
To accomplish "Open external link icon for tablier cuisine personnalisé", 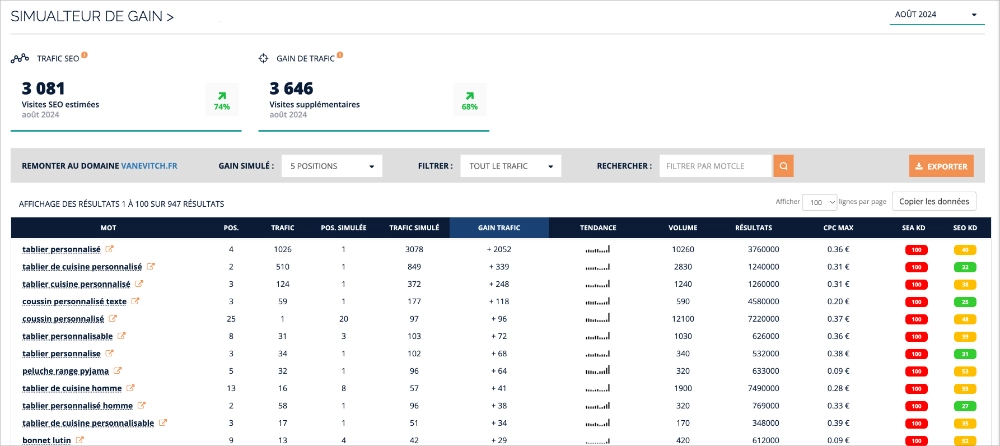I will click(139, 283).
